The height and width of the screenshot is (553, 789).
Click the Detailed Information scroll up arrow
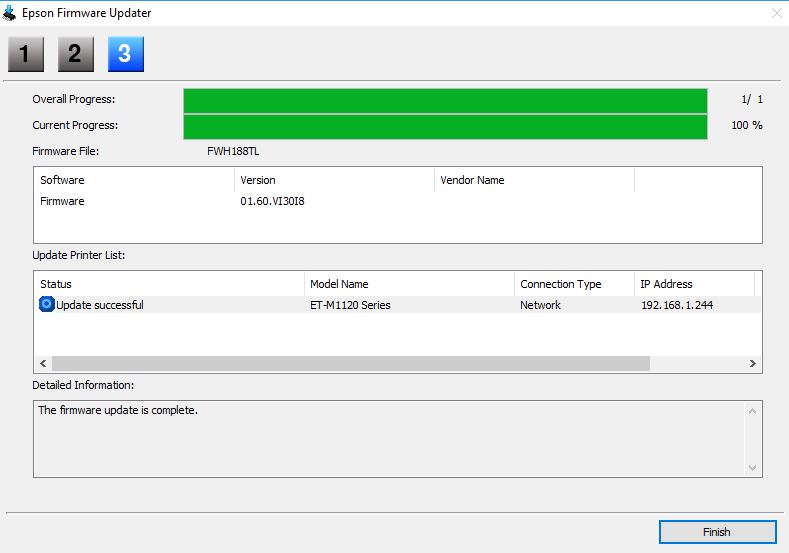(752, 411)
